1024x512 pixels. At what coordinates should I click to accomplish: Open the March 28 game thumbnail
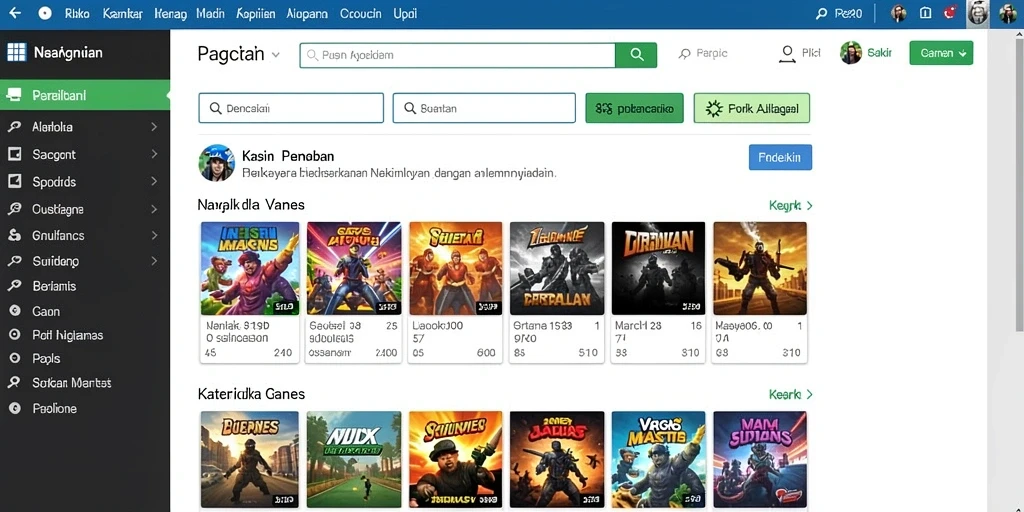[x=658, y=268]
